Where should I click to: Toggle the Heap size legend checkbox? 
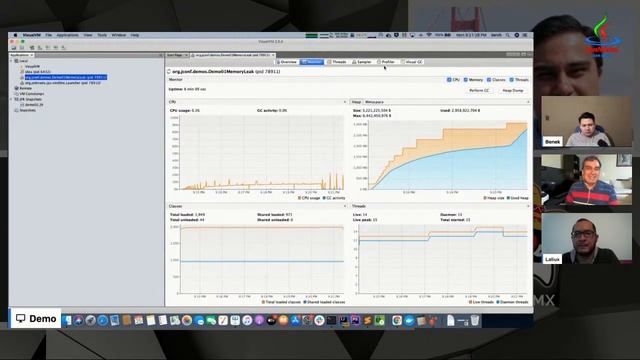pos(485,198)
